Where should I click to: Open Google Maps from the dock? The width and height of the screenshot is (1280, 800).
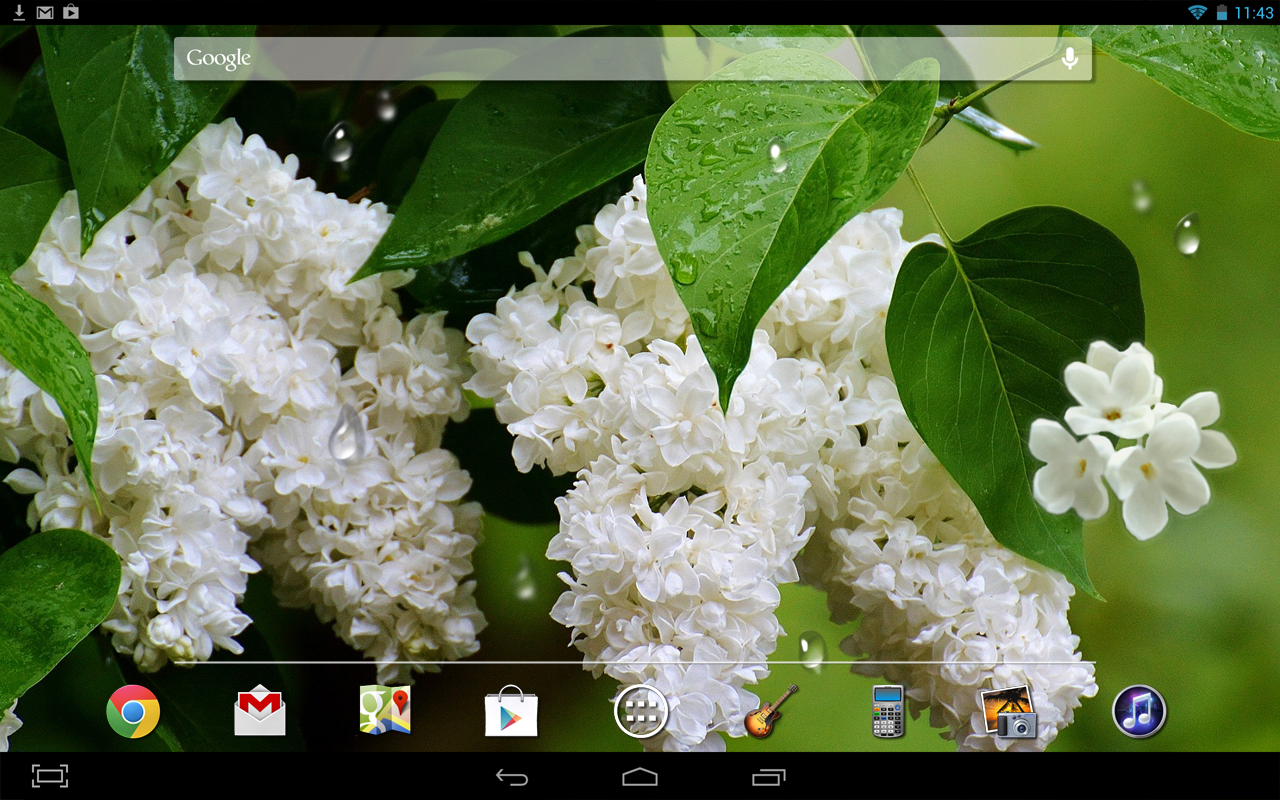pyautogui.click(x=385, y=711)
